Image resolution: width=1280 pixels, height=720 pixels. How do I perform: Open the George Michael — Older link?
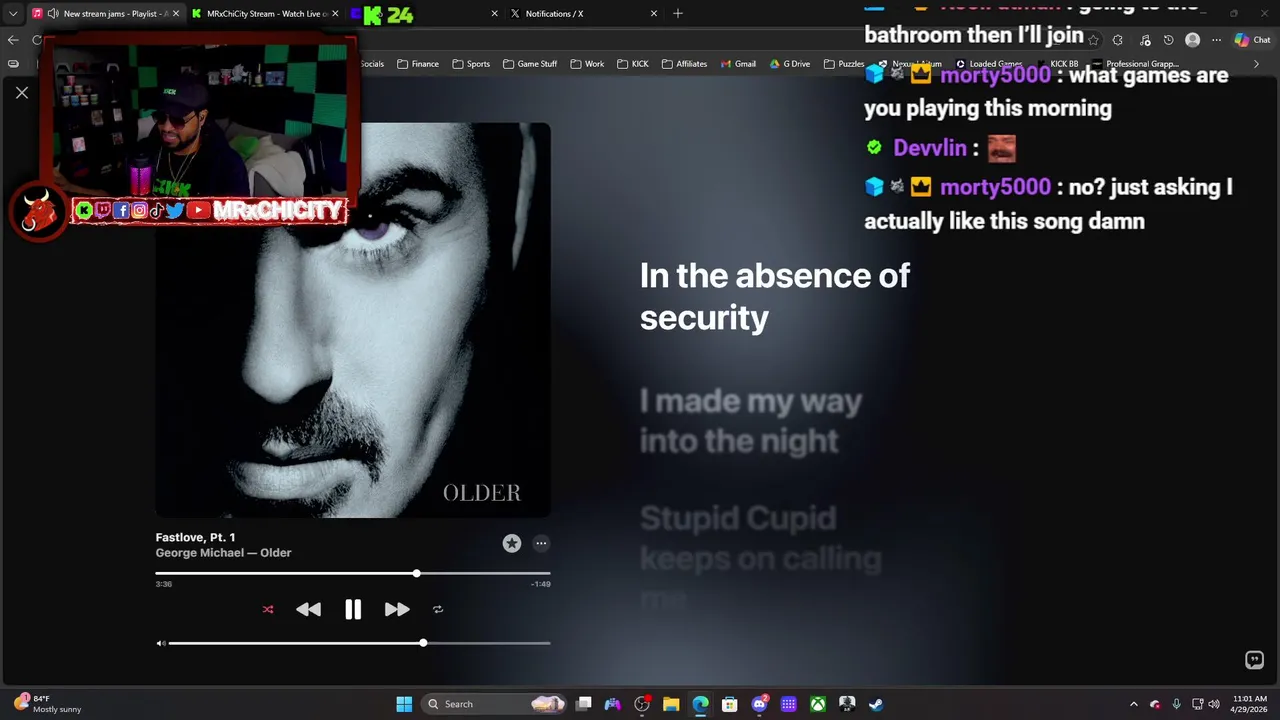223,553
